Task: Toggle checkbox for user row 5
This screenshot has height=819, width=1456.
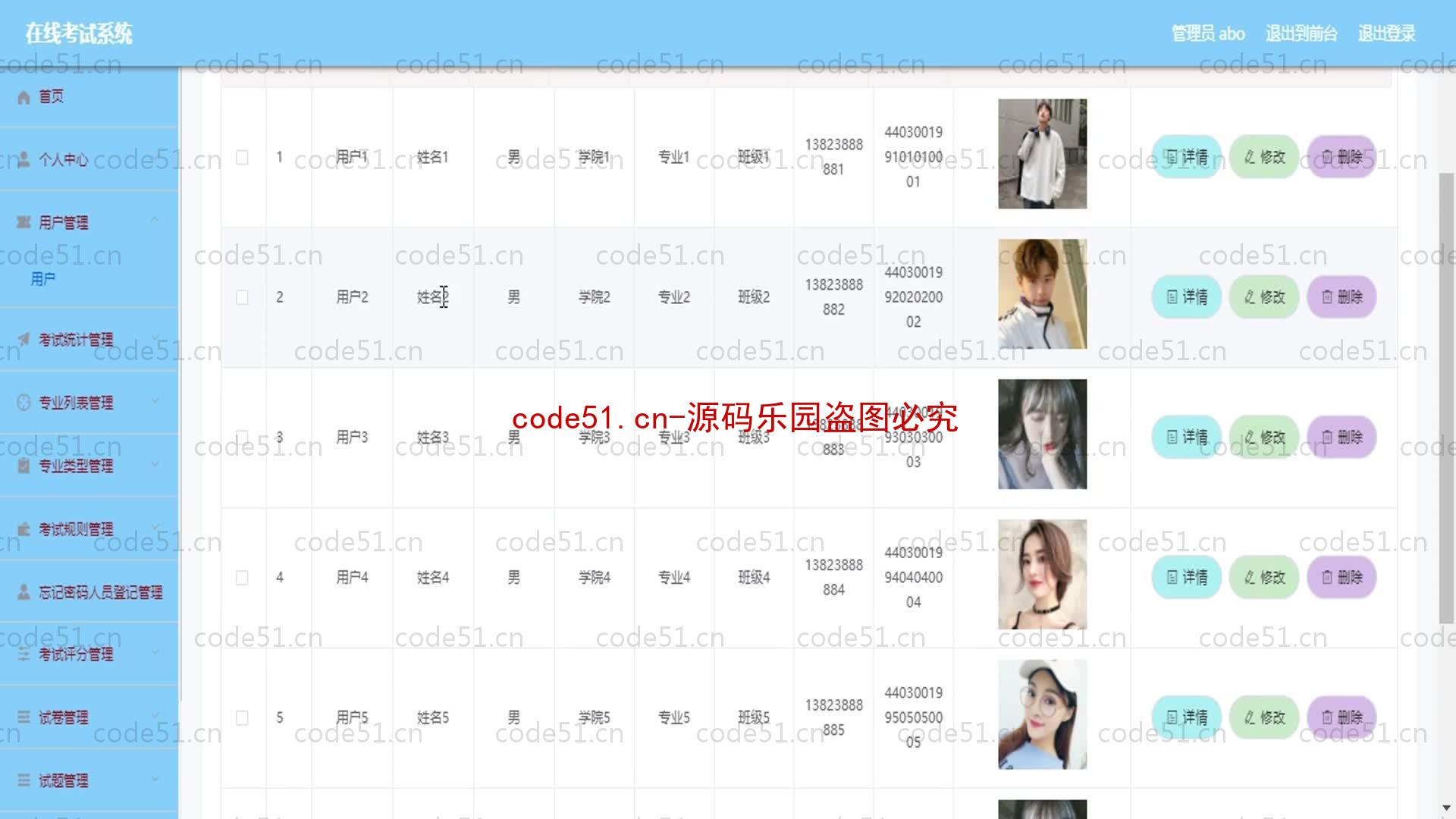Action: point(241,717)
